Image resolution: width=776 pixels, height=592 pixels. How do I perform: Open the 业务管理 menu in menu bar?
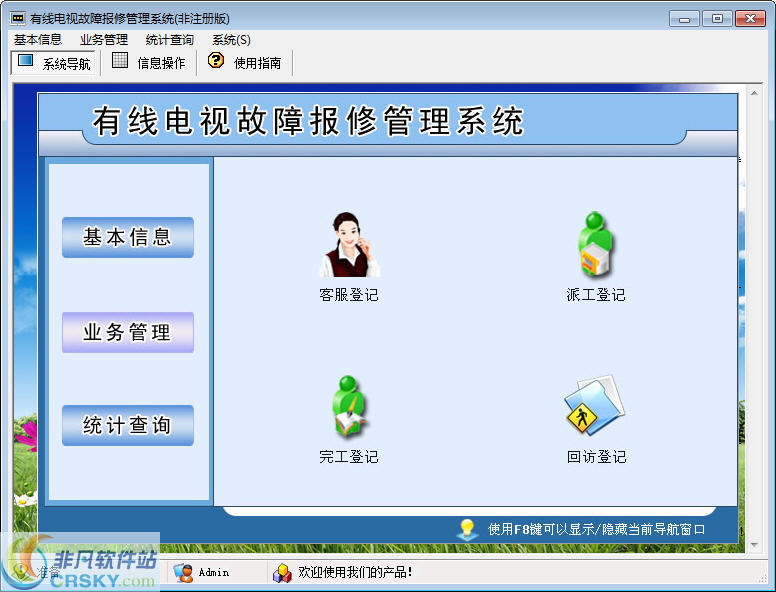(x=104, y=40)
